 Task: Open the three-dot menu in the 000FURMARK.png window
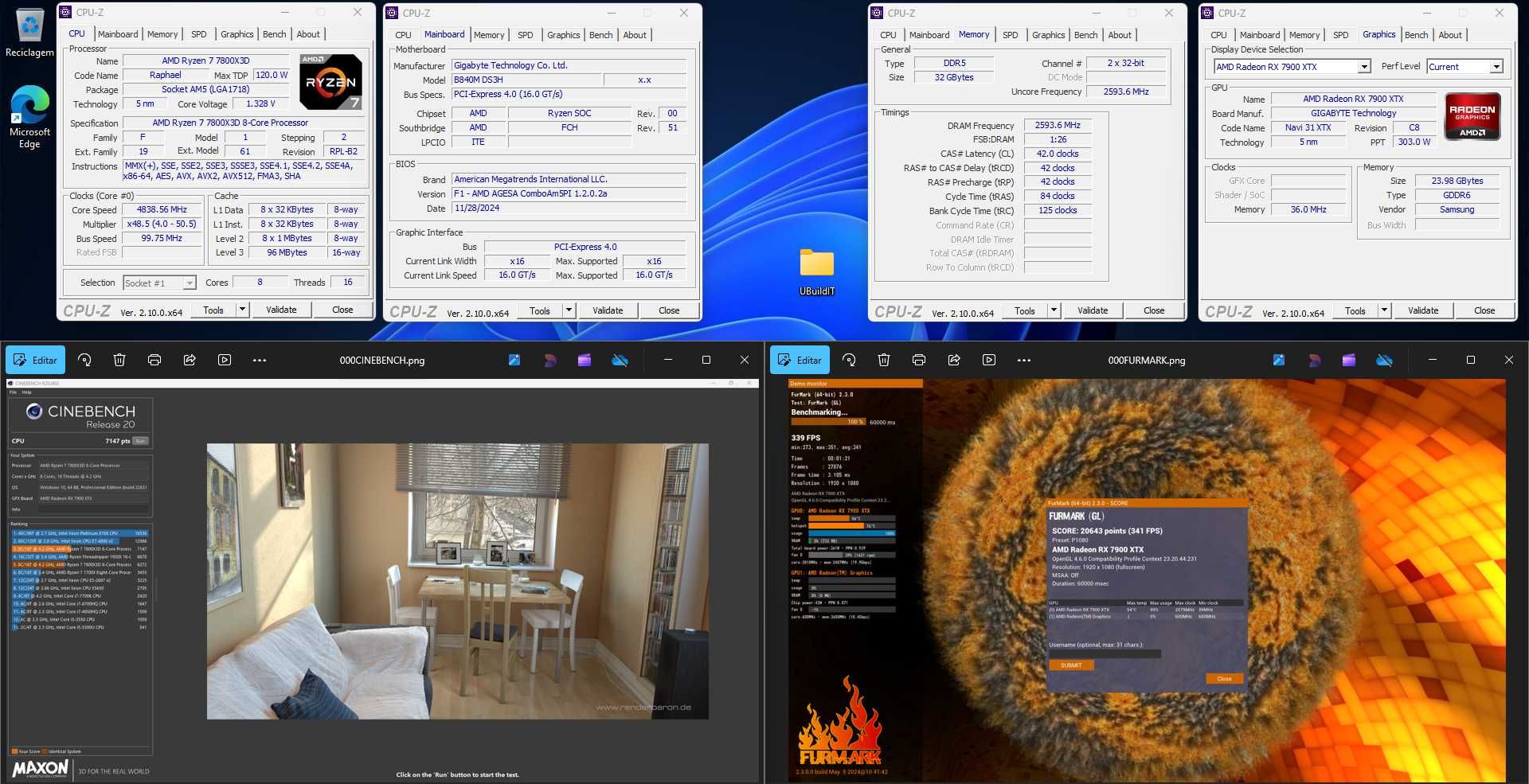point(1024,360)
